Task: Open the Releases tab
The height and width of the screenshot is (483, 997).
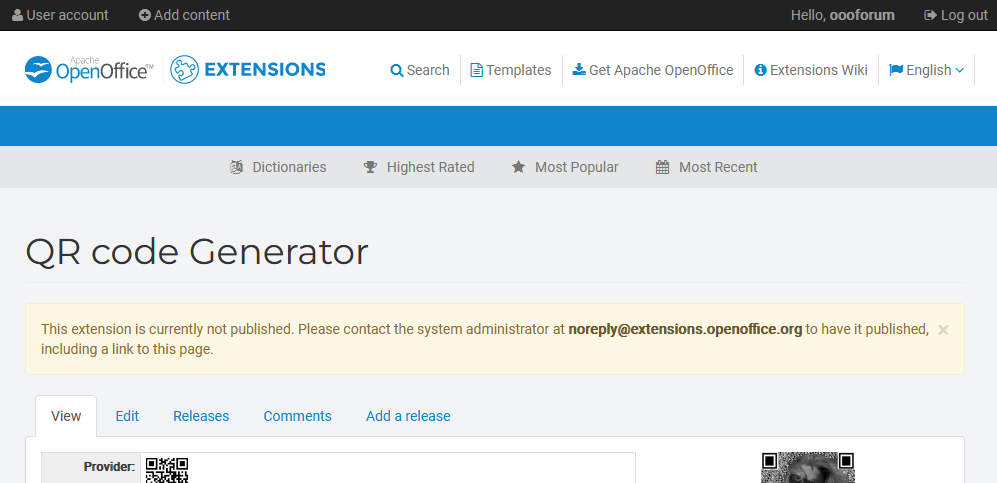Action: tap(201, 416)
